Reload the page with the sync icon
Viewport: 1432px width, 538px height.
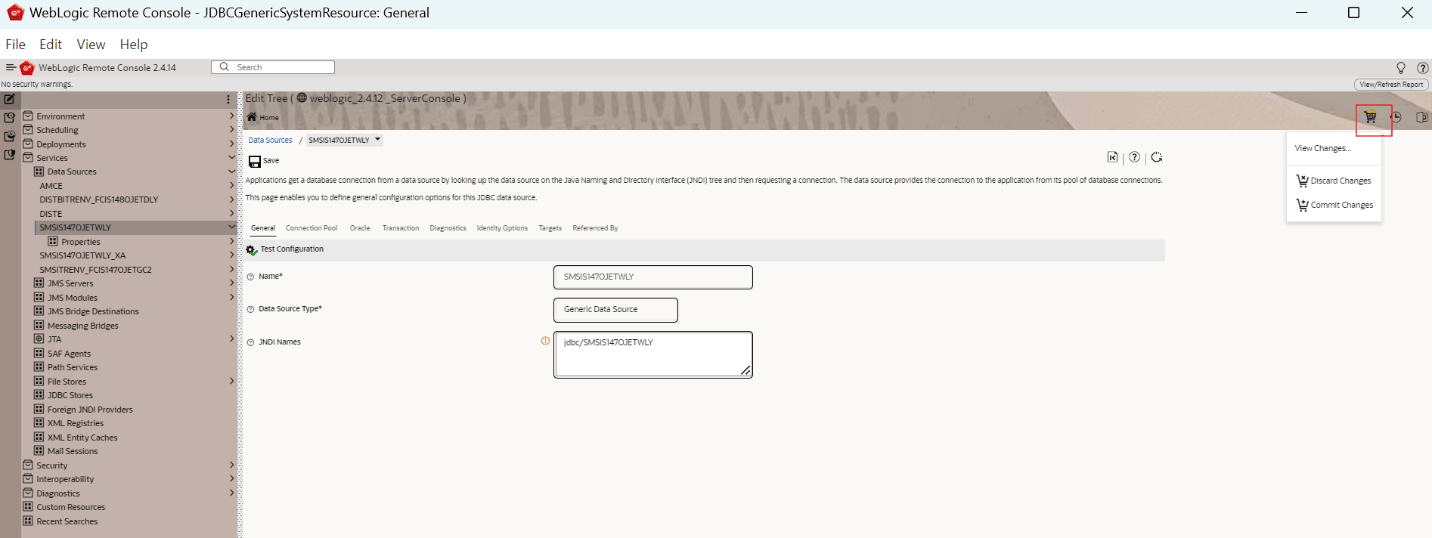1157,157
